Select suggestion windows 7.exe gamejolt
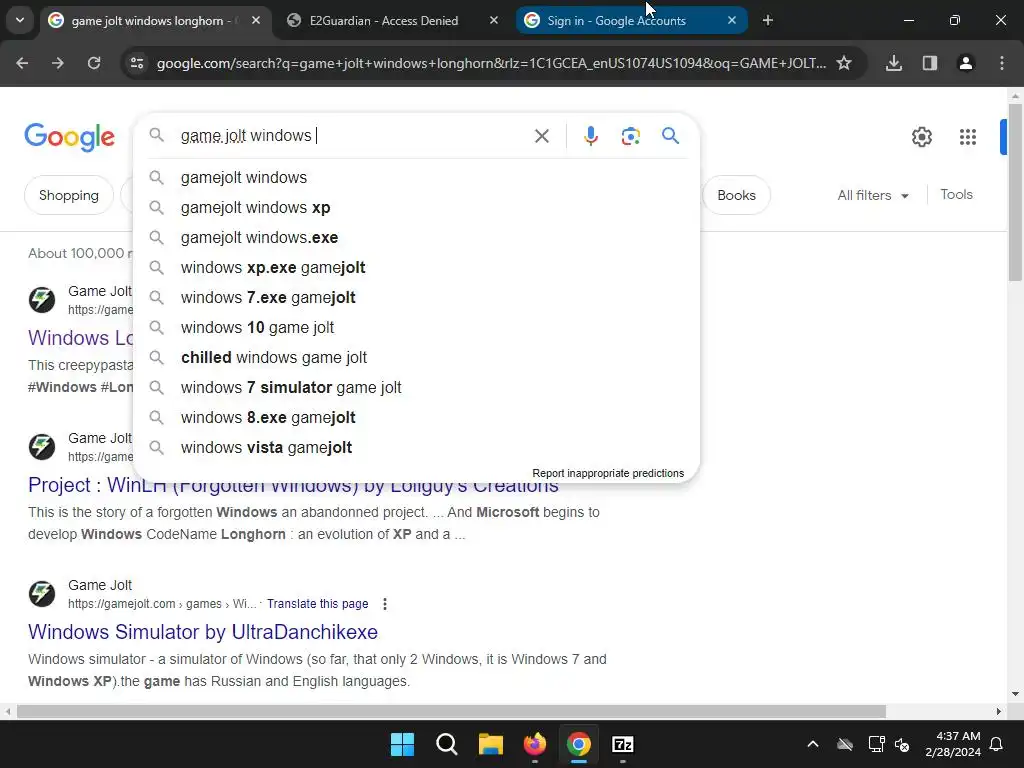 tap(416, 298)
